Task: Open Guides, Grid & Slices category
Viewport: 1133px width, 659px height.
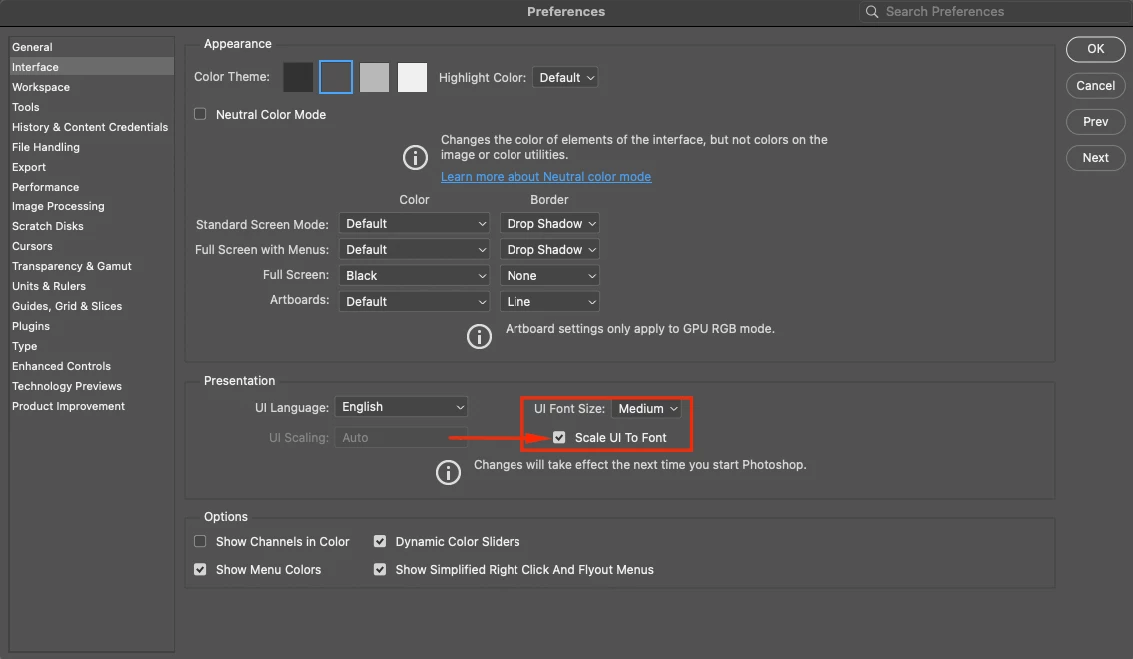Action: click(x=91, y=306)
